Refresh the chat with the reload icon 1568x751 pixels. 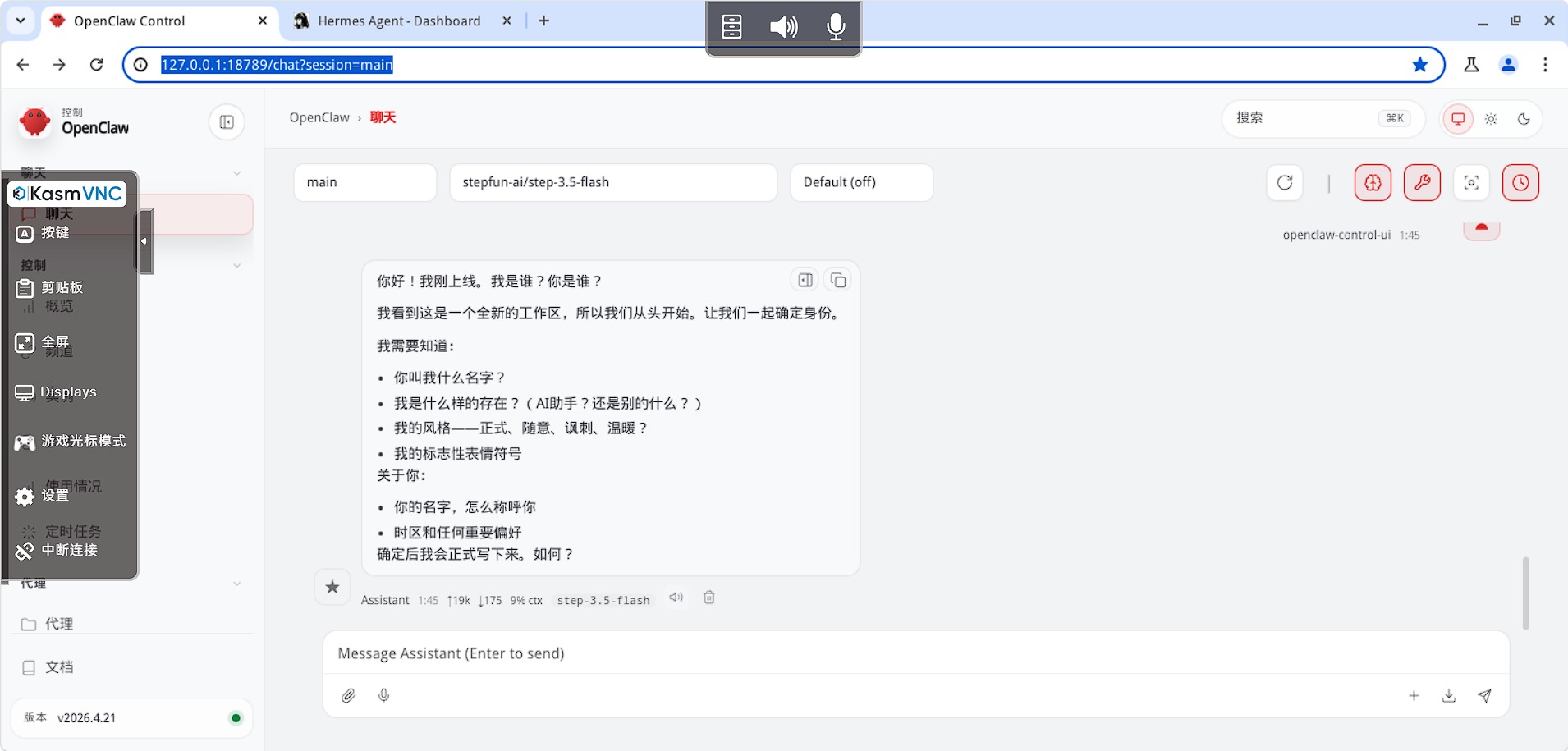[1283, 182]
